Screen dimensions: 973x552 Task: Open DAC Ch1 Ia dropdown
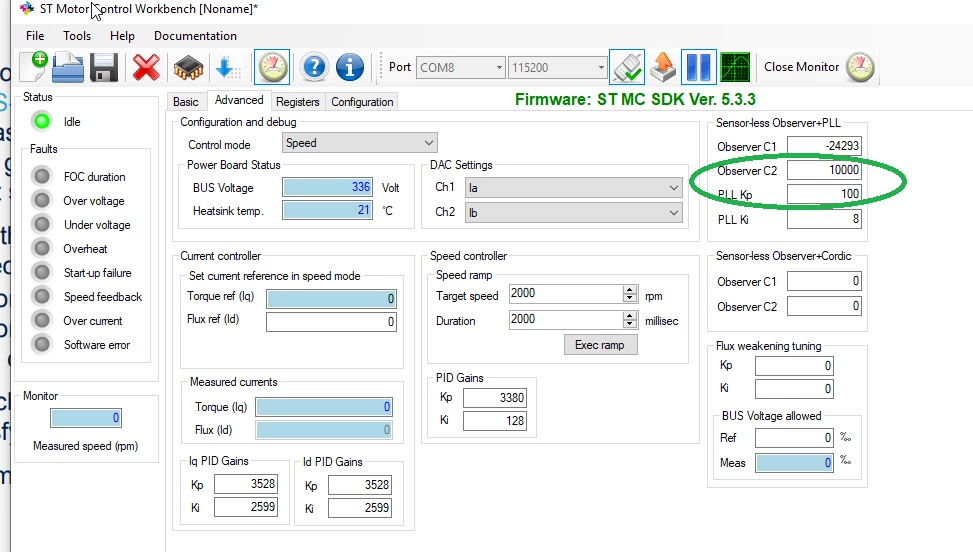[x=573, y=187]
